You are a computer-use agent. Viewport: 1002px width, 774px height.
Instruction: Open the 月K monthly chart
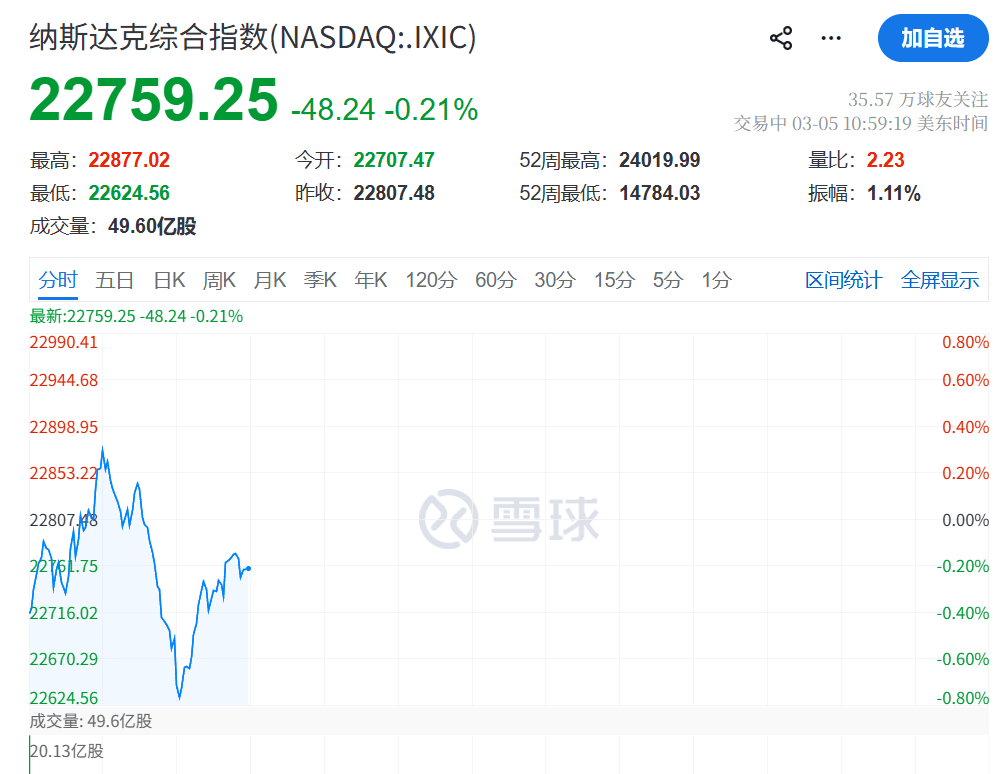(x=269, y=280)
